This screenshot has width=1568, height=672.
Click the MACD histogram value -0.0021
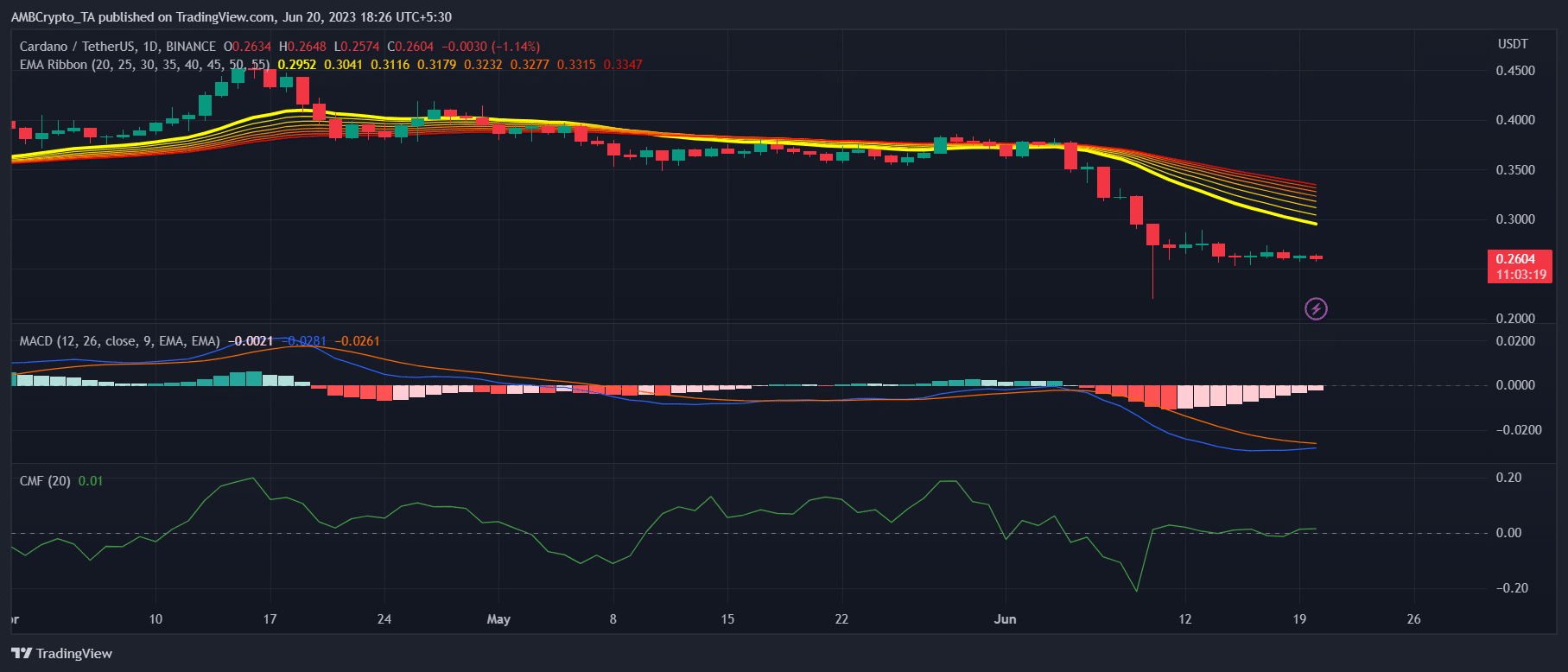pyautogui.click(x=251, y=341)
